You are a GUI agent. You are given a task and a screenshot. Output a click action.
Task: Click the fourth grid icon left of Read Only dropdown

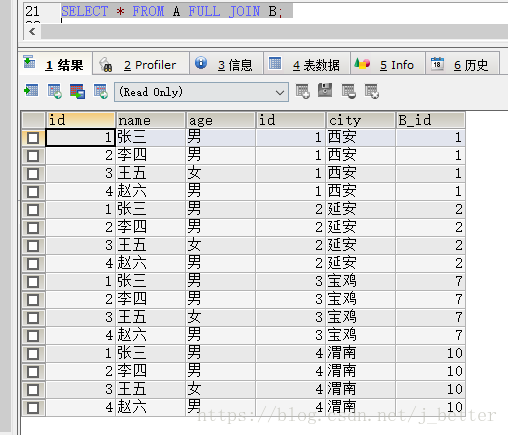pyautogui.click(x=100, y=91)
